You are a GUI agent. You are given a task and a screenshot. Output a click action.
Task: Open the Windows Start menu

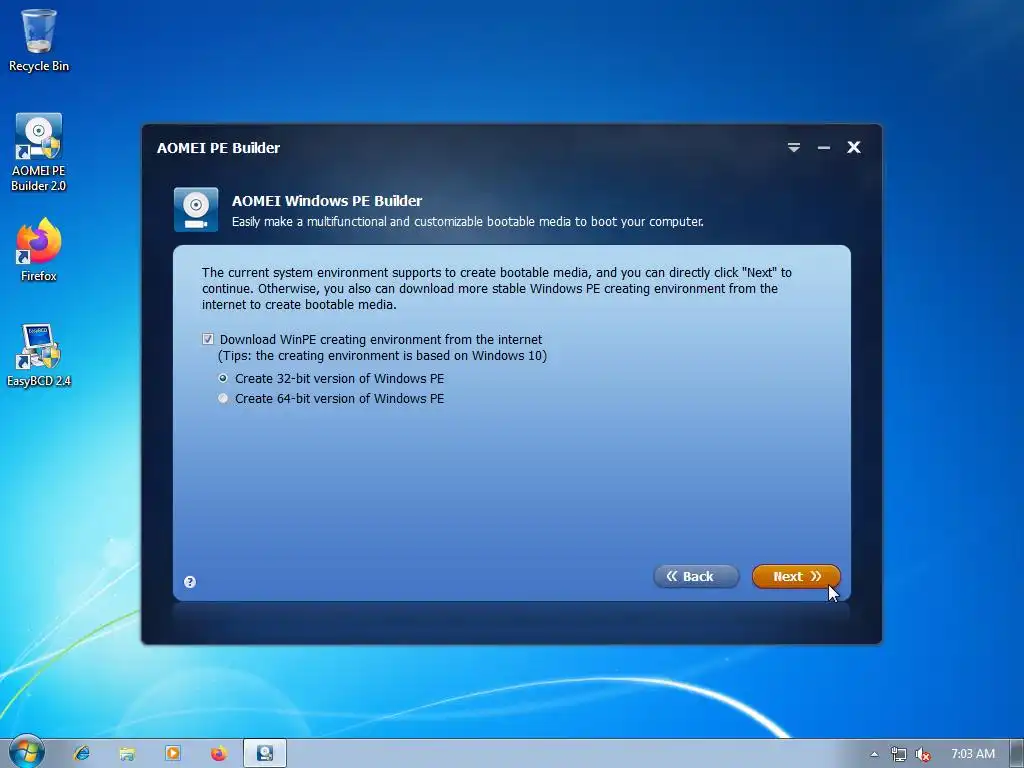pos(26,753)
